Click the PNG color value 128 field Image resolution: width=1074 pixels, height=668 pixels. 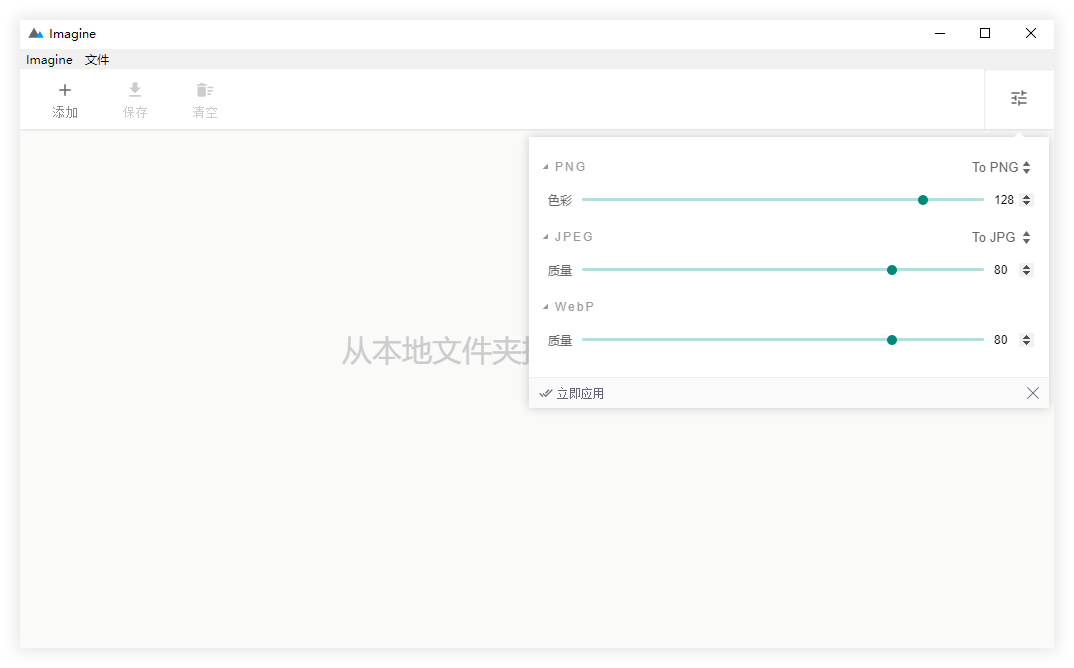coord(1004,200)
